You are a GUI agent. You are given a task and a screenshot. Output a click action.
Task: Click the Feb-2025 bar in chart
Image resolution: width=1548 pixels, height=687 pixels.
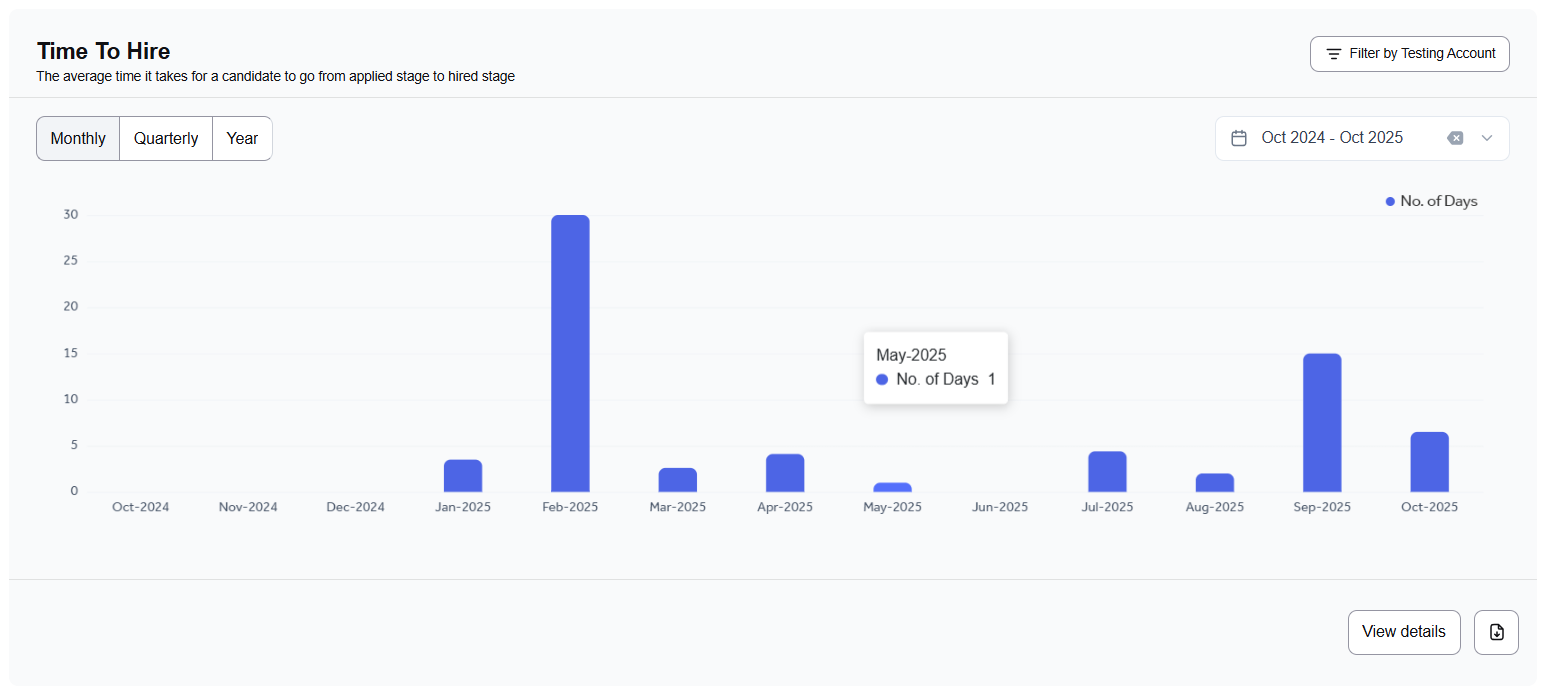(570, 353)
